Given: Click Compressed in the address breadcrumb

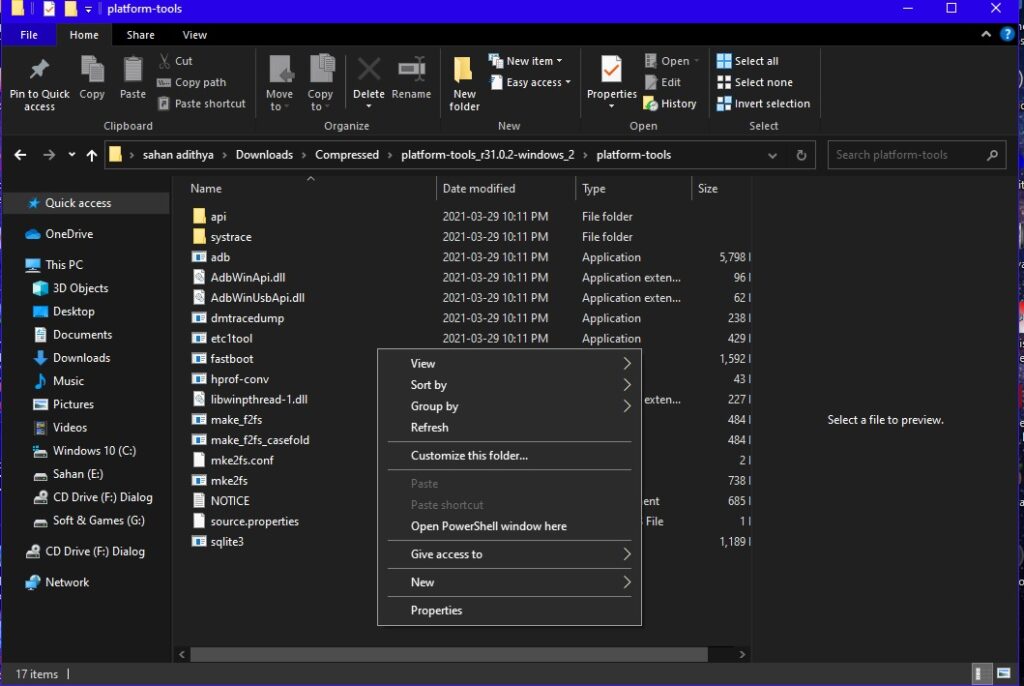Looking at the screenshot, I should click(347, 155).
